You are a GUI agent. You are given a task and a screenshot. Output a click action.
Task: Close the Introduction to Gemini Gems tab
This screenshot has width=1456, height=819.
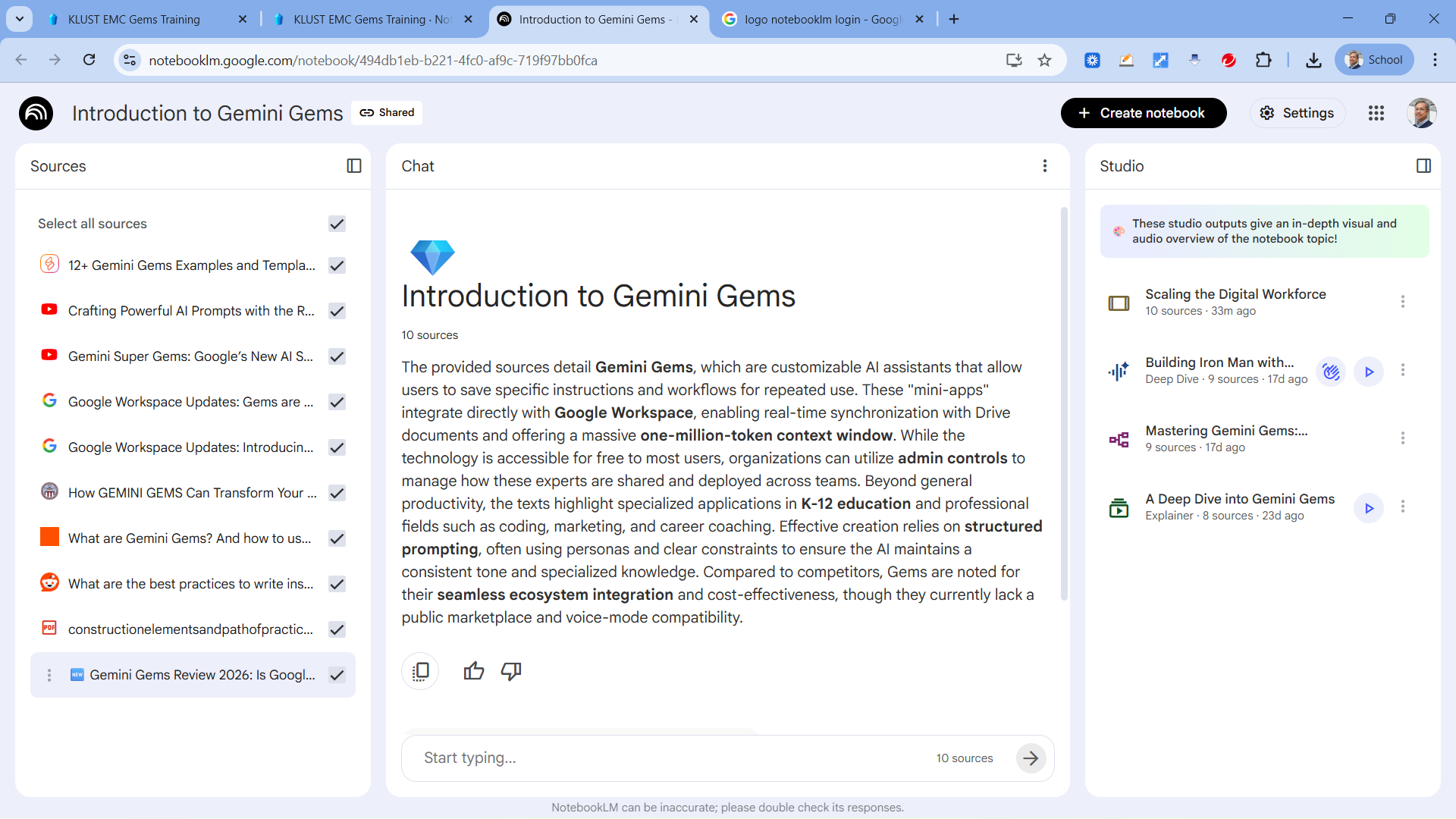point(694,19)
